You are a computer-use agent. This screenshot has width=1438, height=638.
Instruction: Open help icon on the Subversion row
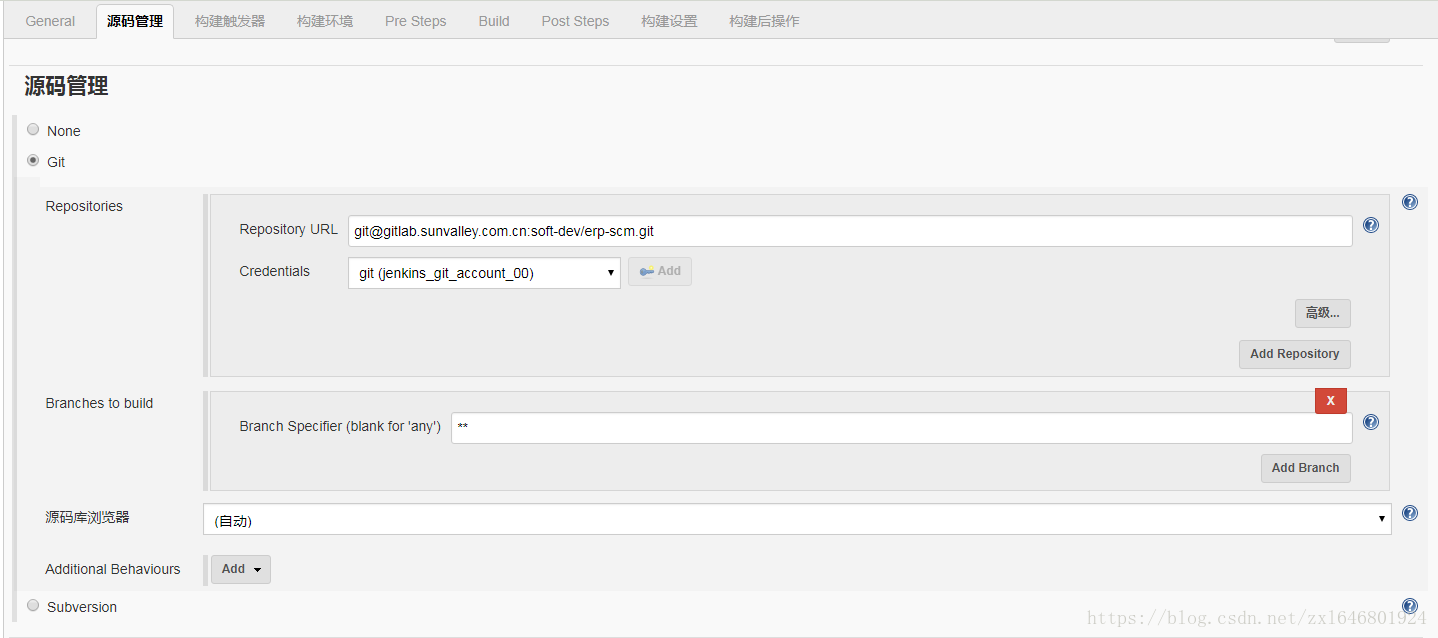click(1410, 606)
